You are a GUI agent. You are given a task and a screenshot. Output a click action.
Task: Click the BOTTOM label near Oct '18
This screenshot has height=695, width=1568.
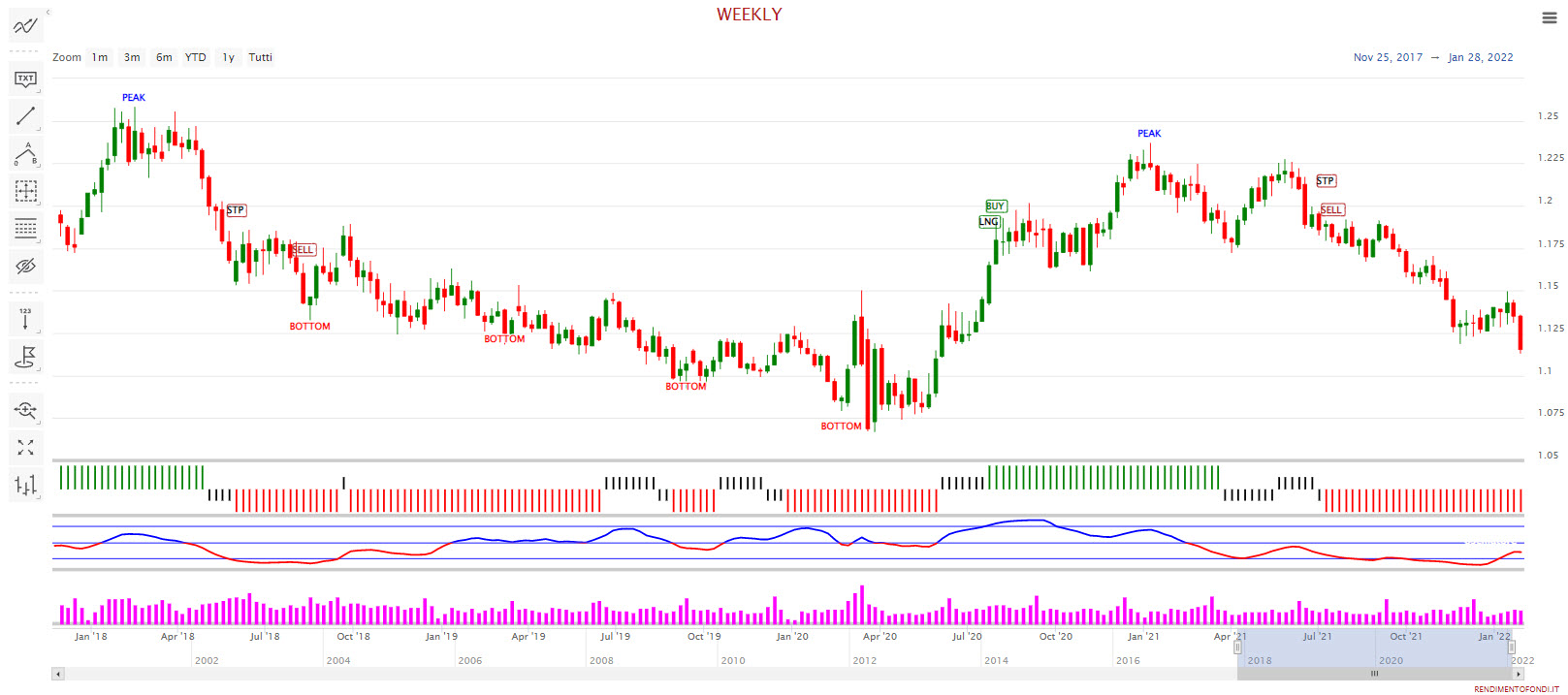click(309, 327)
